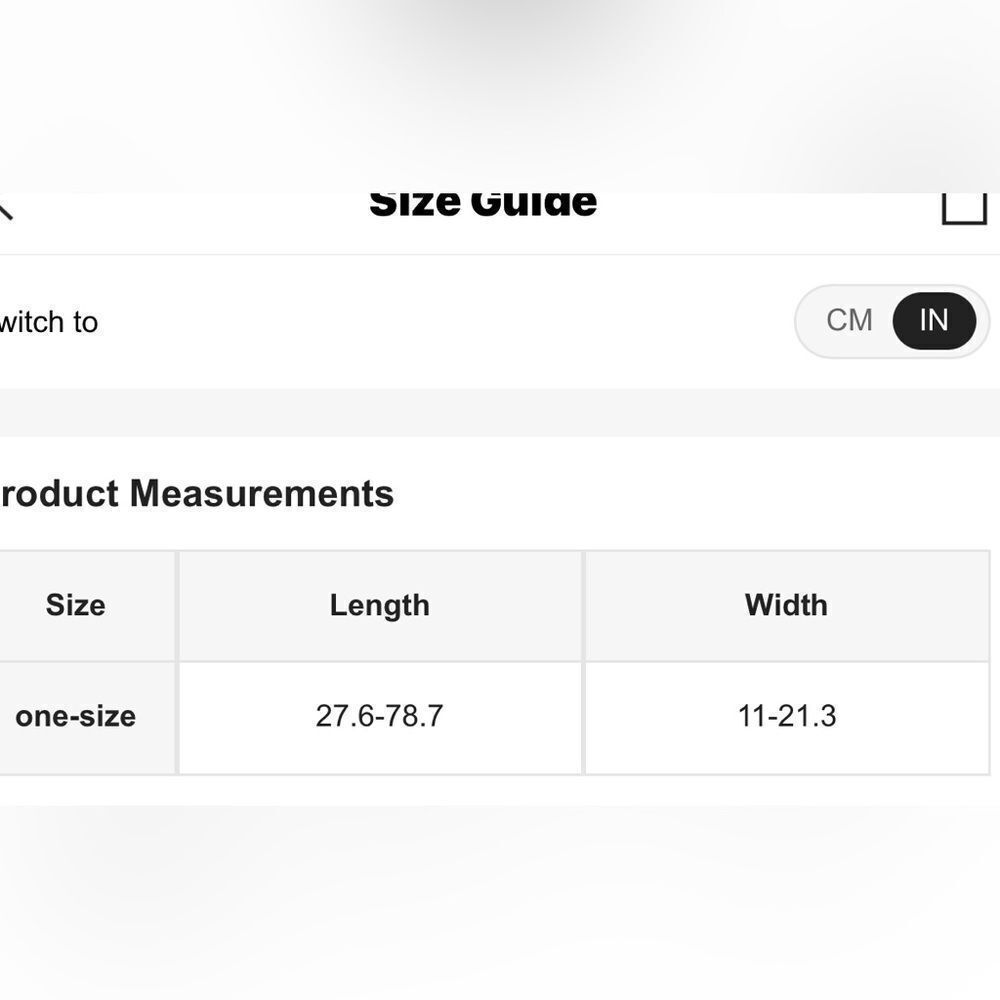
Task: Click the 11-21.3 width value
Action: [x=786, y=717]
